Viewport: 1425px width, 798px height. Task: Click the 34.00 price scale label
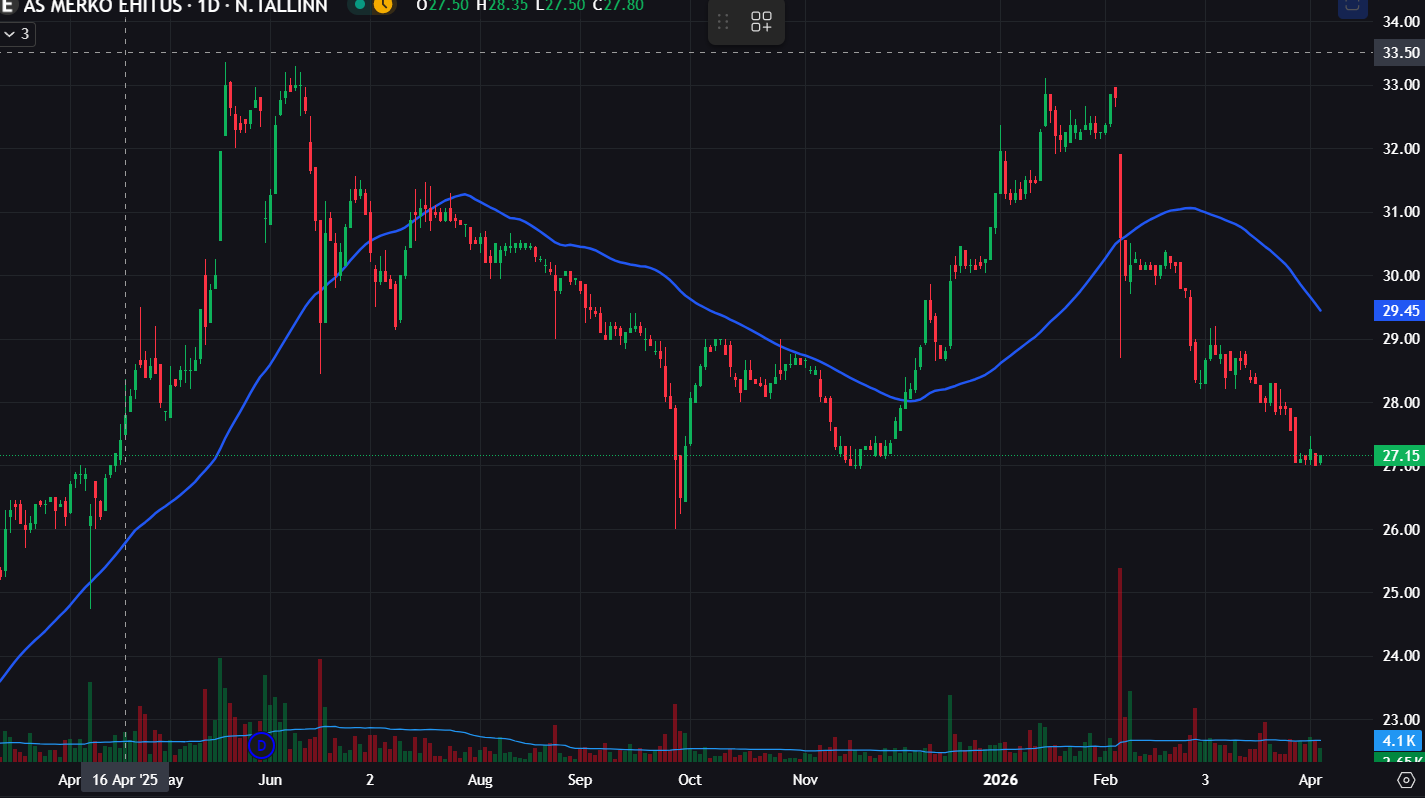pos(1401,21)
